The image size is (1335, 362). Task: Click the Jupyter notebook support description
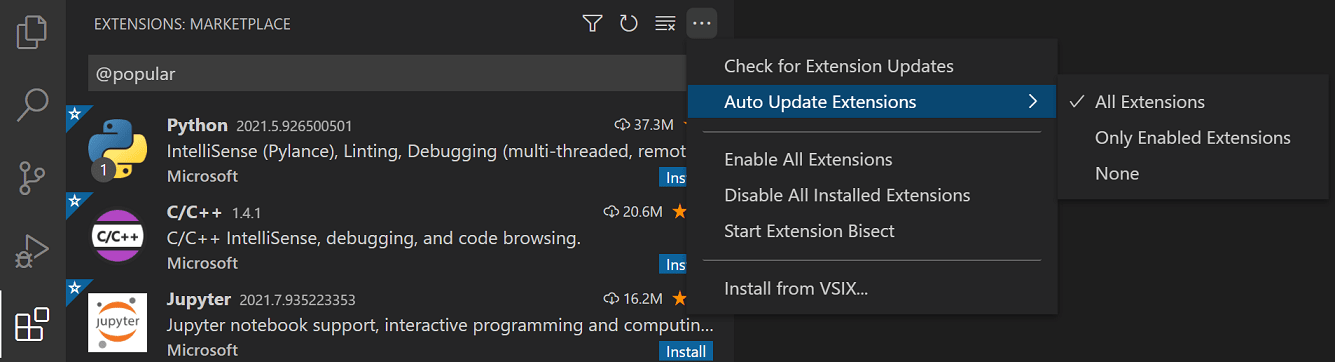click(440, 326)
